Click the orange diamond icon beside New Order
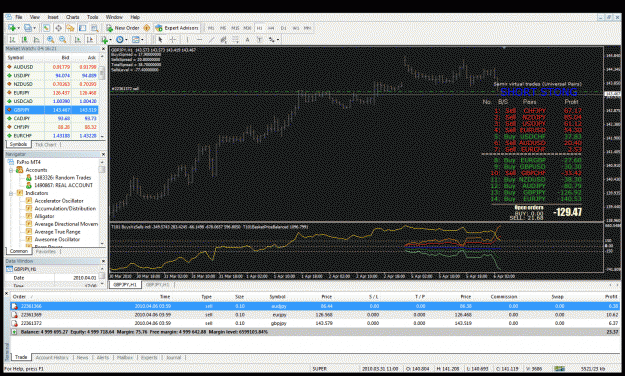Image resolution: width=625 pixels, height=376 pixels. [x=147, y=28]
